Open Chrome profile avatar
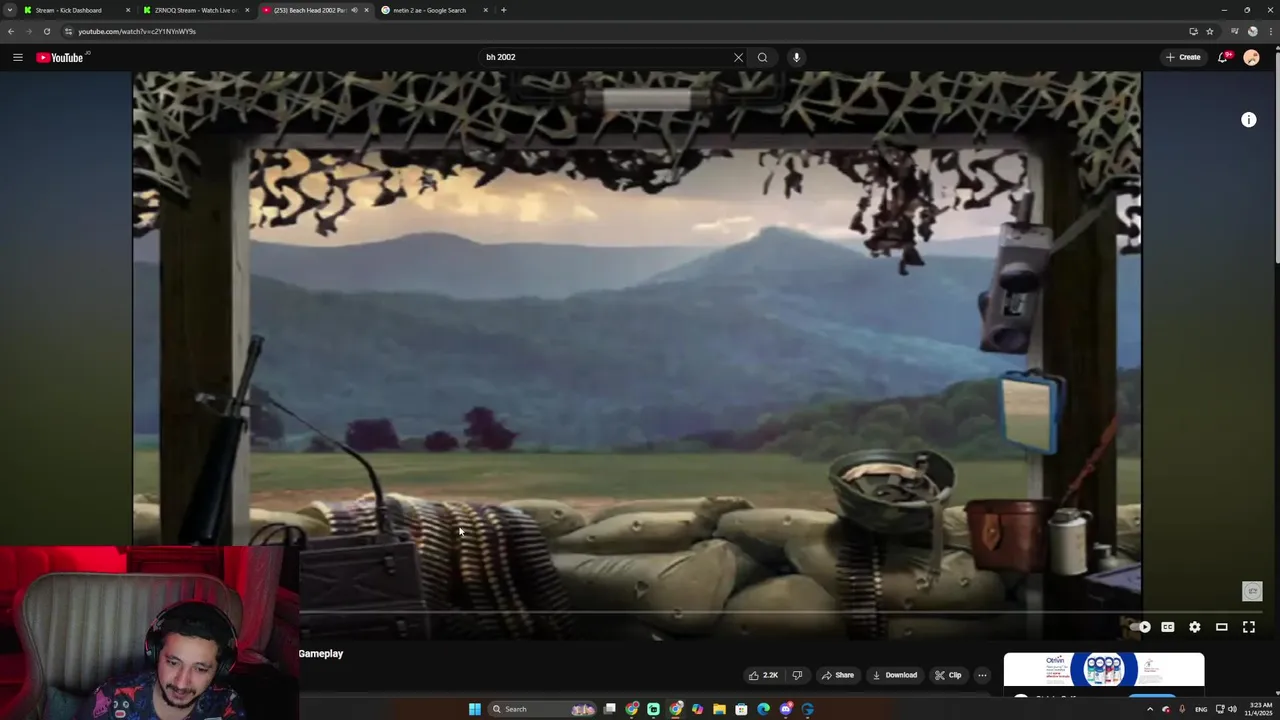 click(x=1252, y=31)
